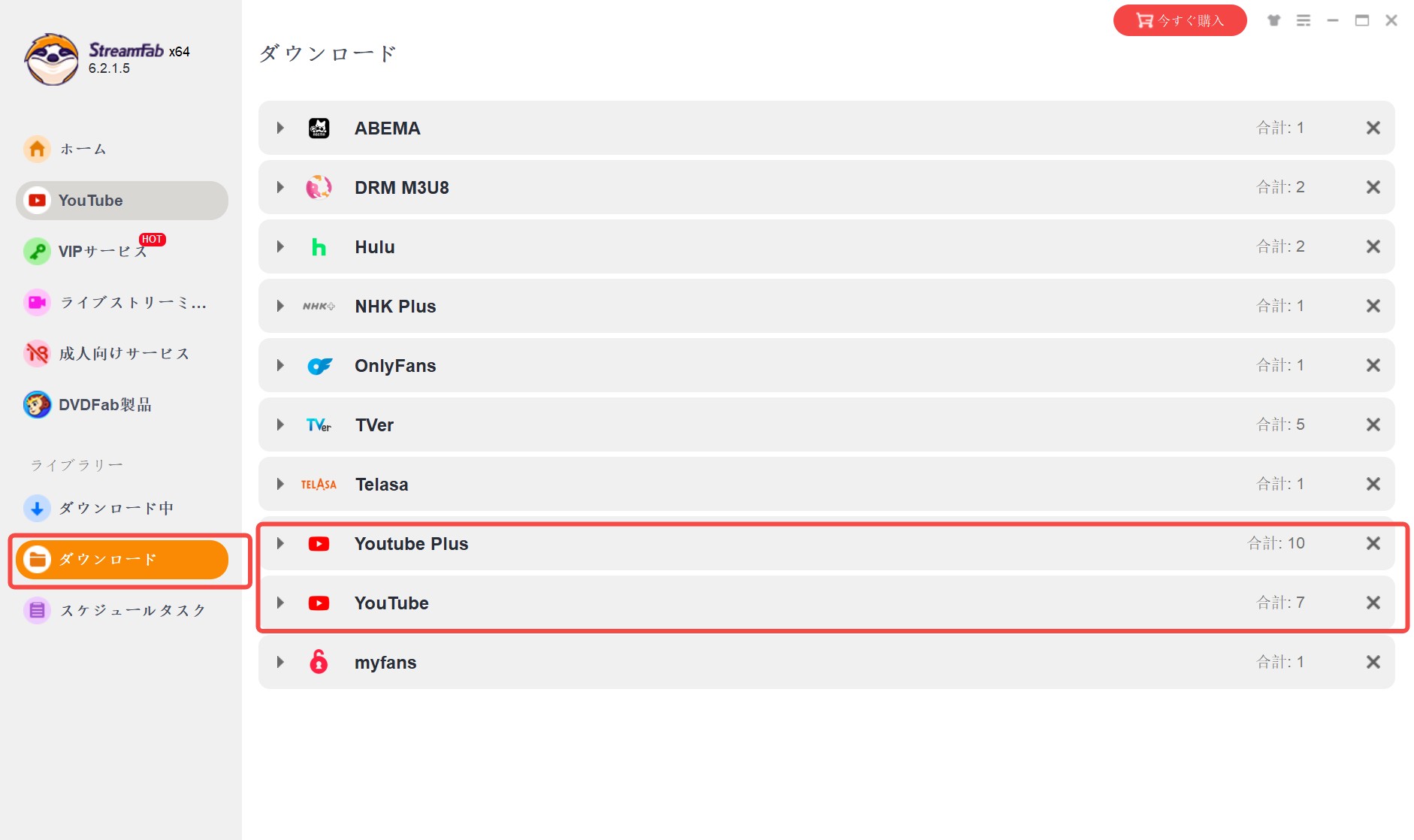The width and height of the screenshot is (1414, 840).
Task: Click the NHK+ logo icon
Action: click(x=319, y=306)
